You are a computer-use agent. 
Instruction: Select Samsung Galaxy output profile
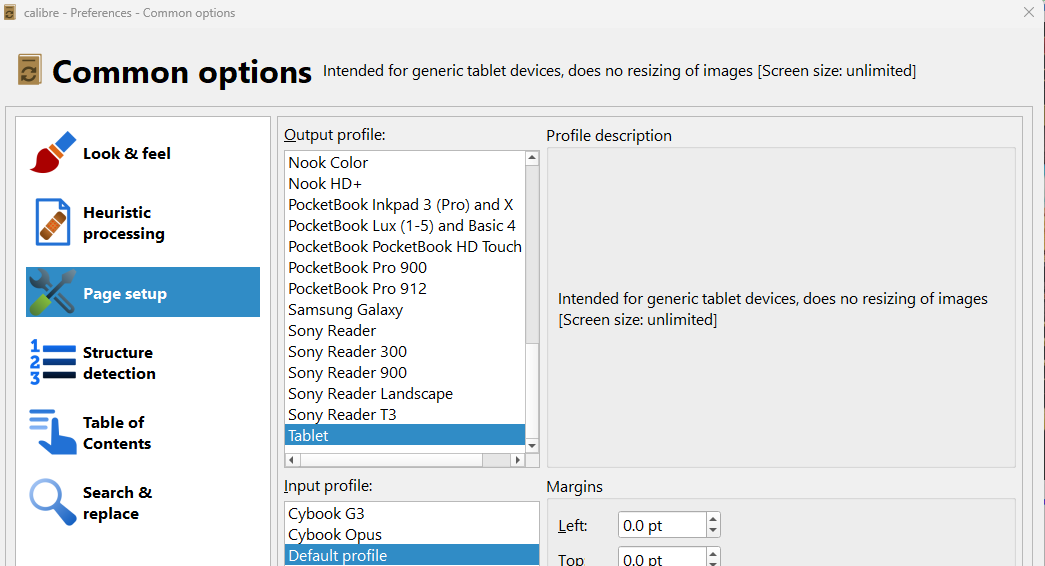pos(345,310)
